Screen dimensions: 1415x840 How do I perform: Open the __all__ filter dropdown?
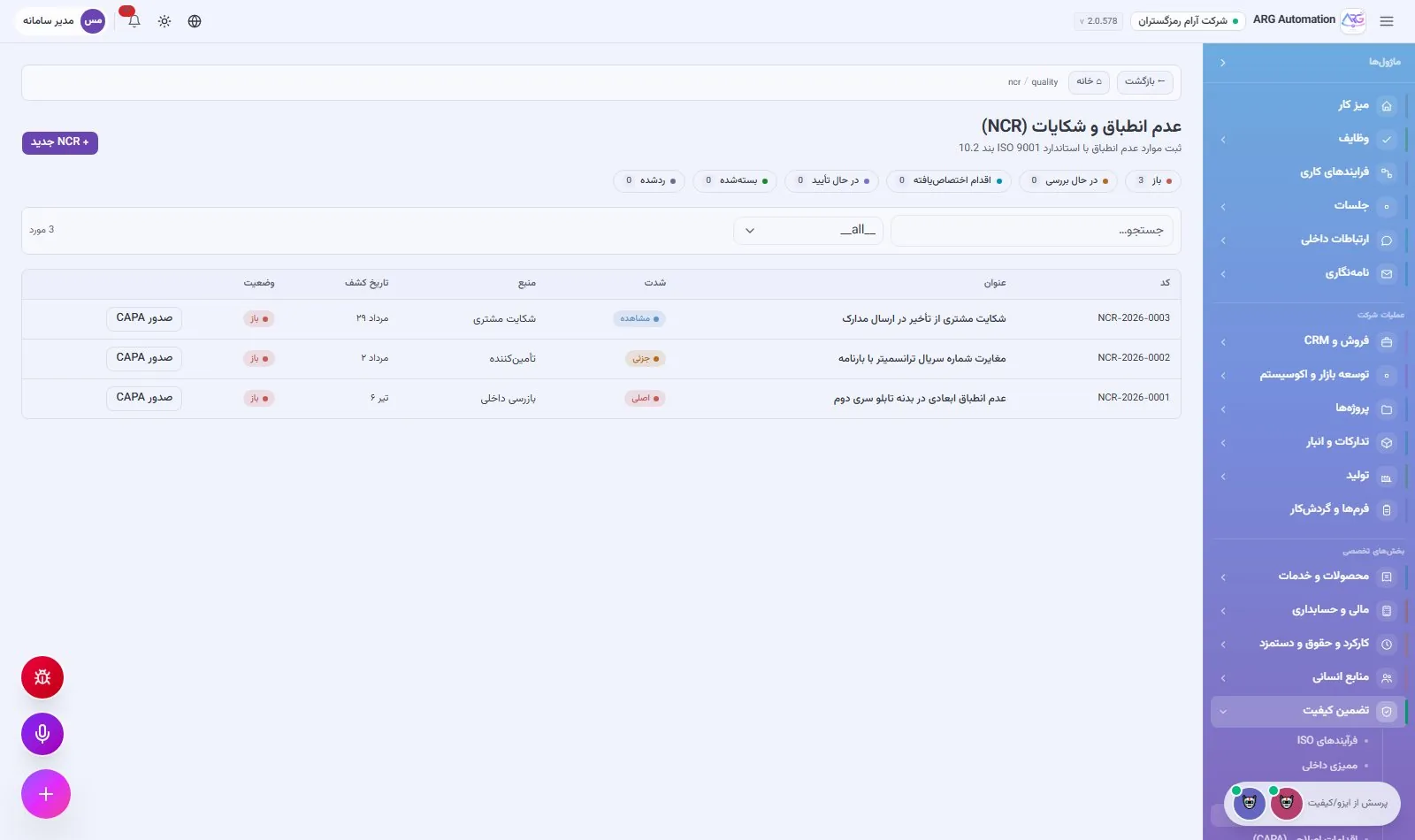(808, 230)
